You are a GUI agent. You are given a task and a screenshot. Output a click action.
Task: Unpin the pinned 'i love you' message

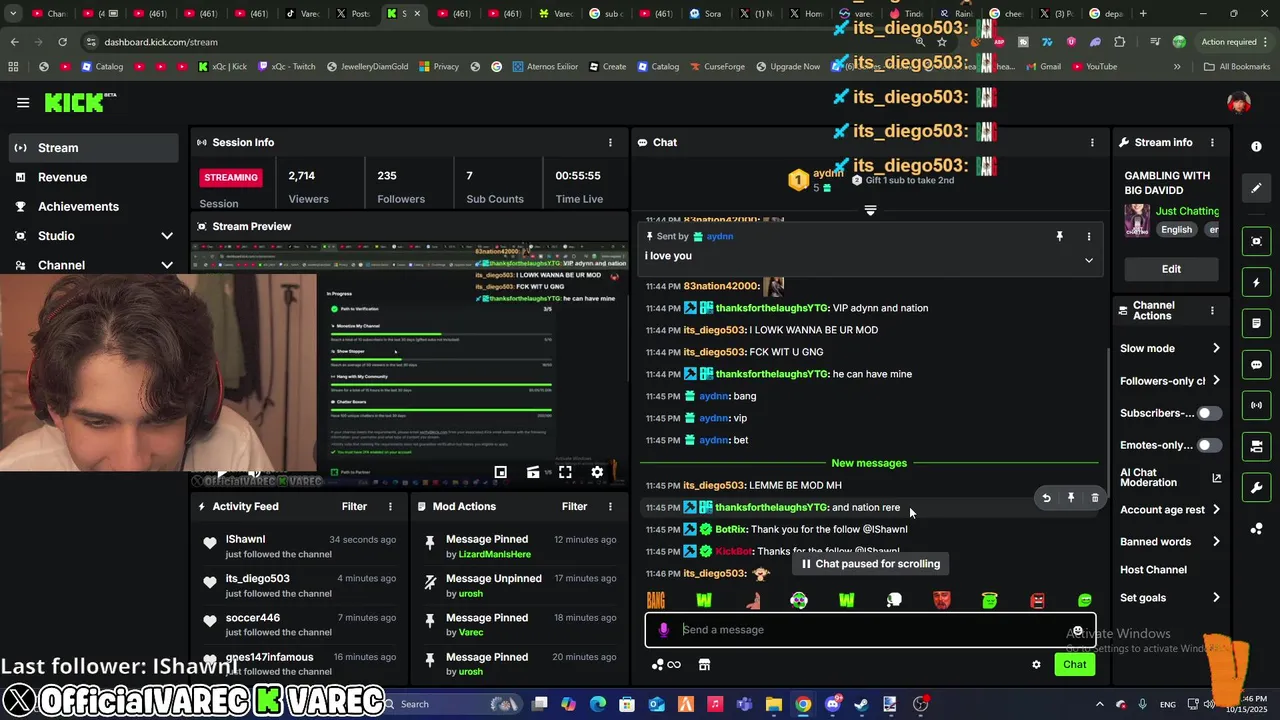(x=1059, y=237)
